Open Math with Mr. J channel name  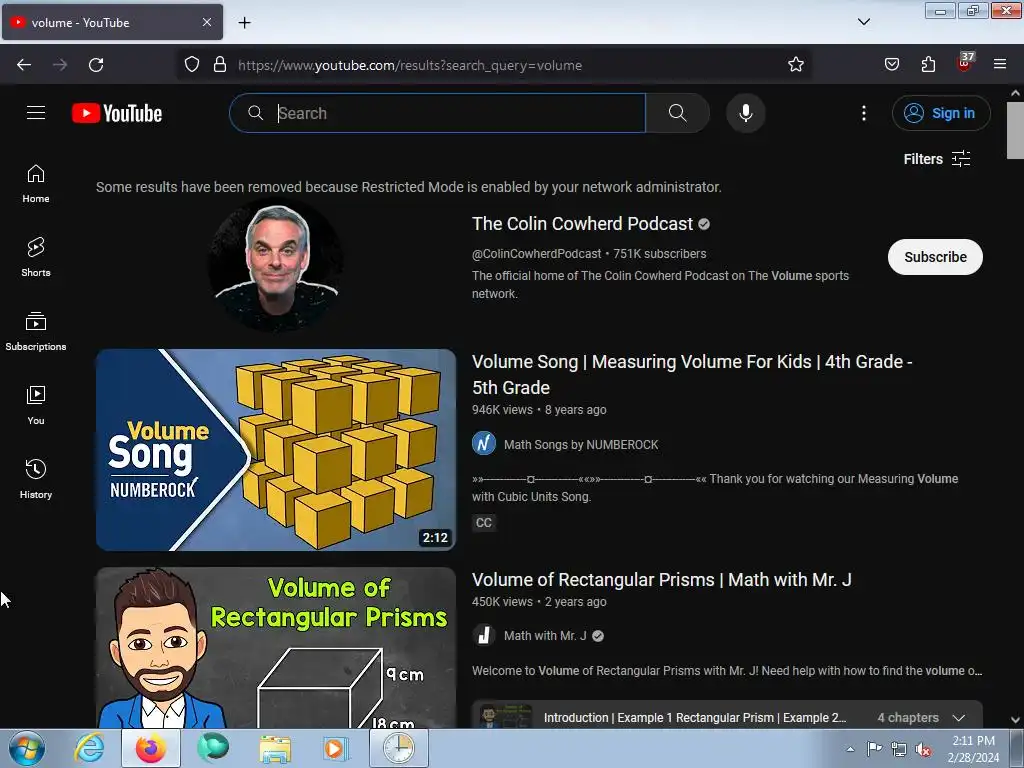545,636
